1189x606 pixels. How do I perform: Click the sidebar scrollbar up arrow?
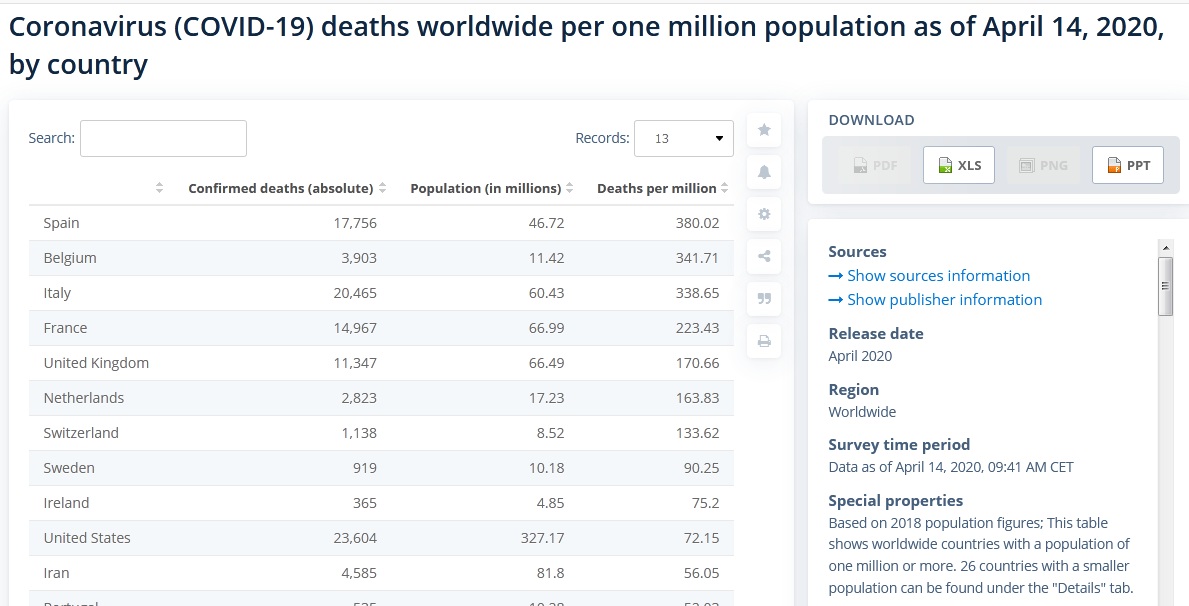point(1165,247)
